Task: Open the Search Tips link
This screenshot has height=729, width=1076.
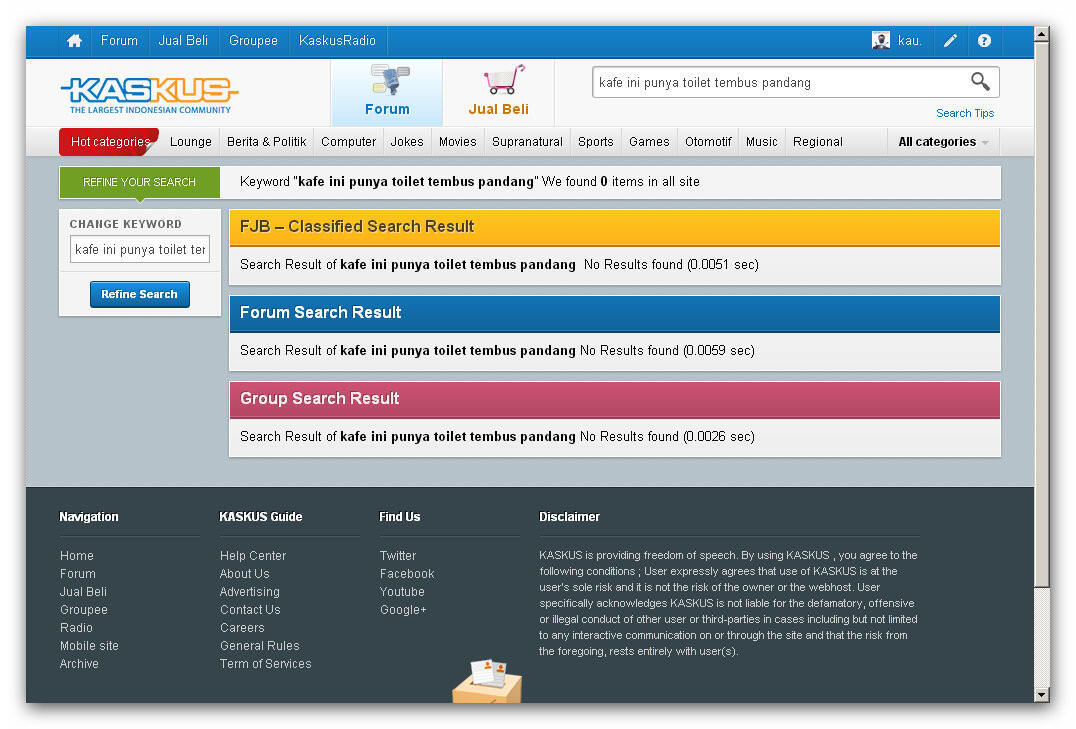Action: 965,113
